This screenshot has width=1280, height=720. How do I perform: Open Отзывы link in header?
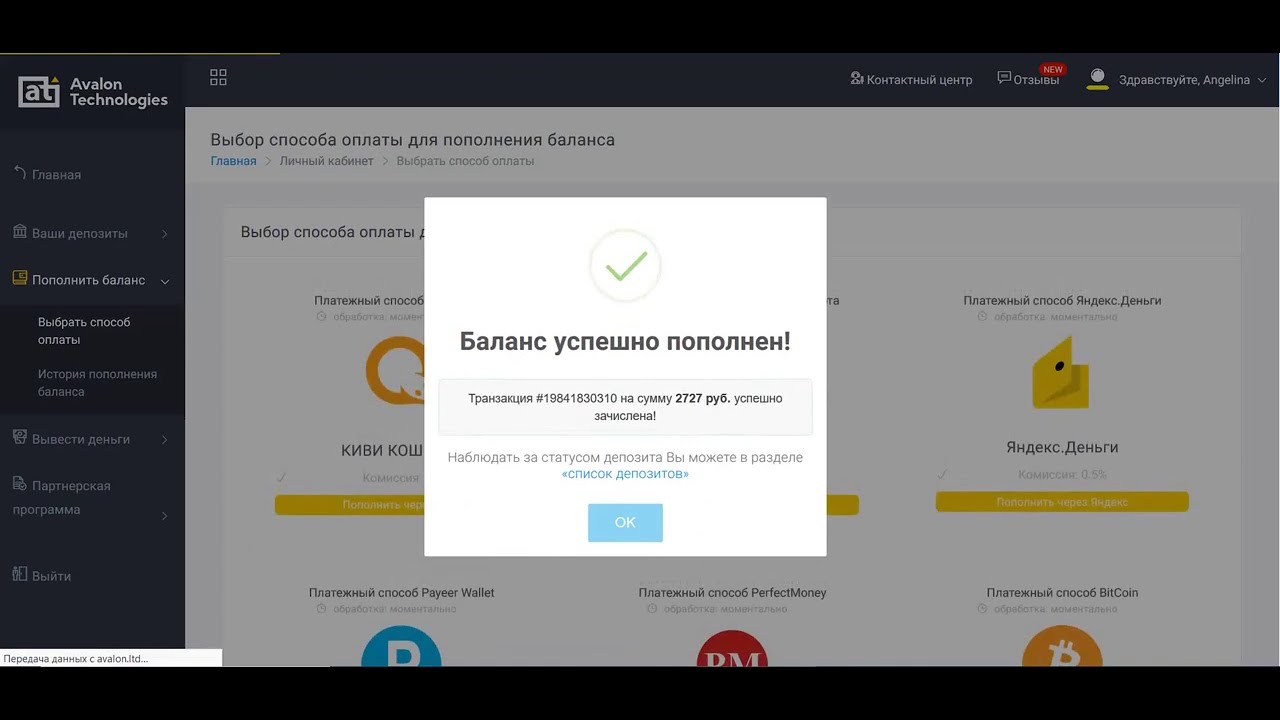click(1036, 80)
